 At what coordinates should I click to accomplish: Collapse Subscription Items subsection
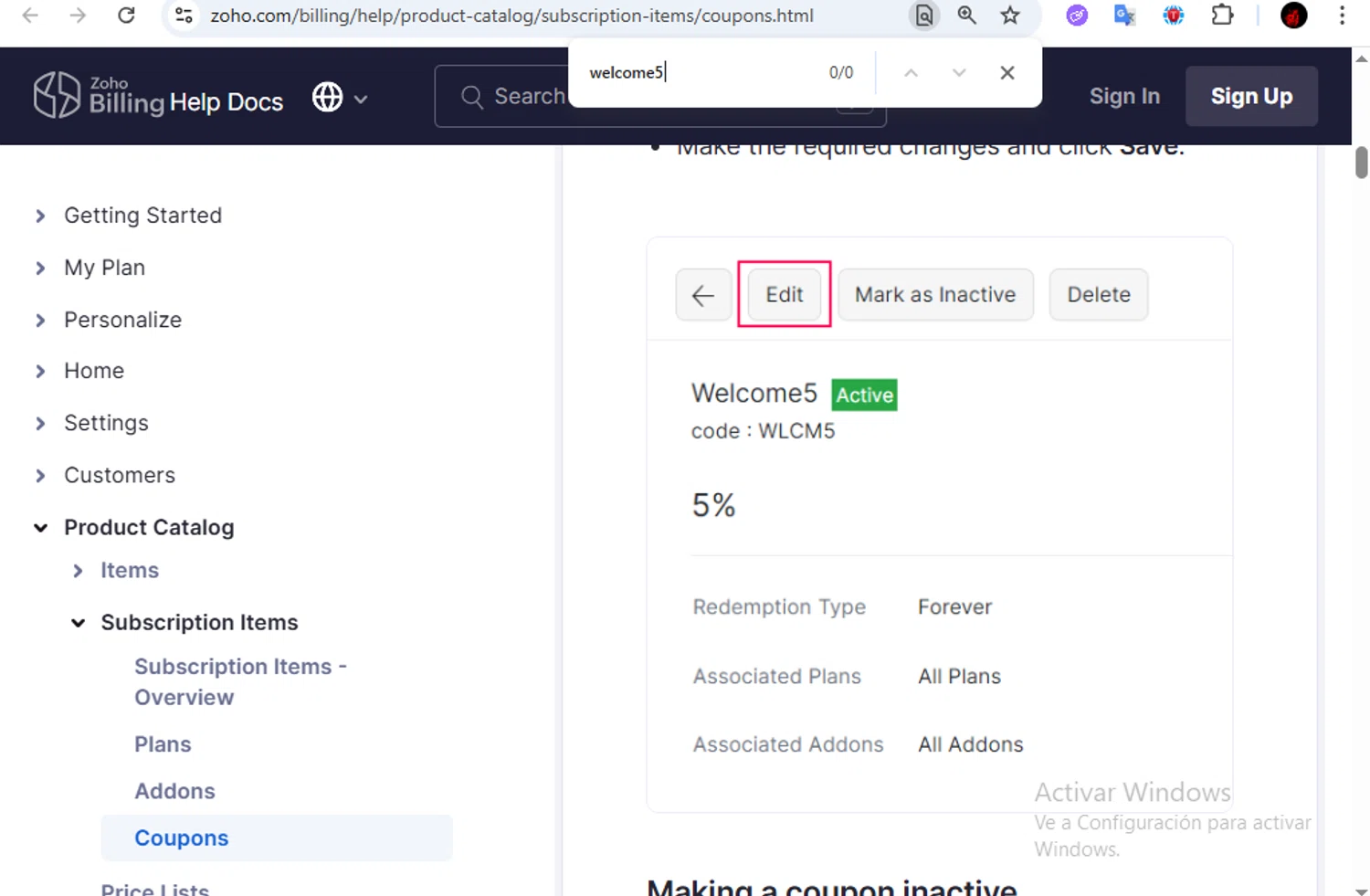pos(78,623)
